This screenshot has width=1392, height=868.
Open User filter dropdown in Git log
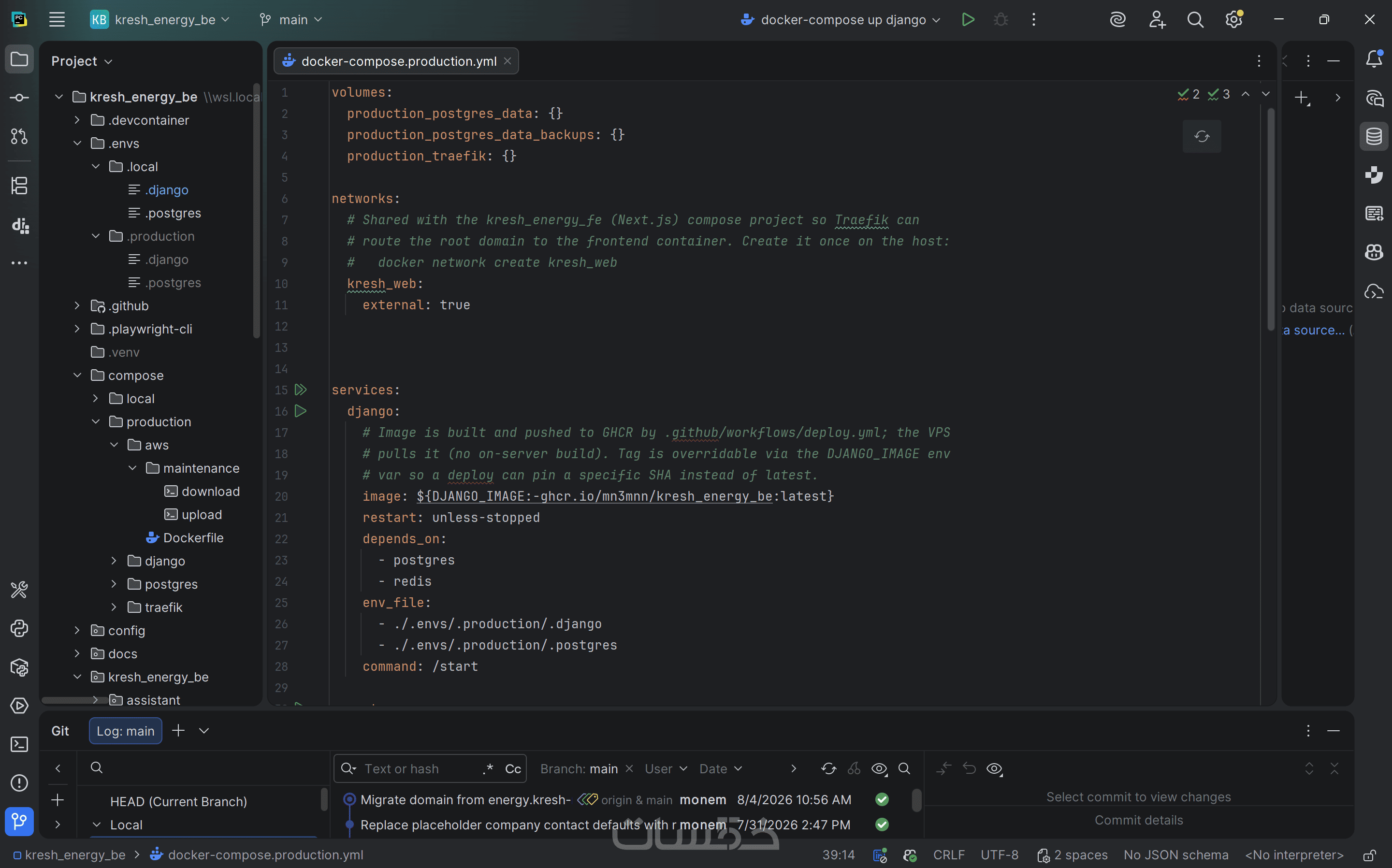tap(666, 769)
